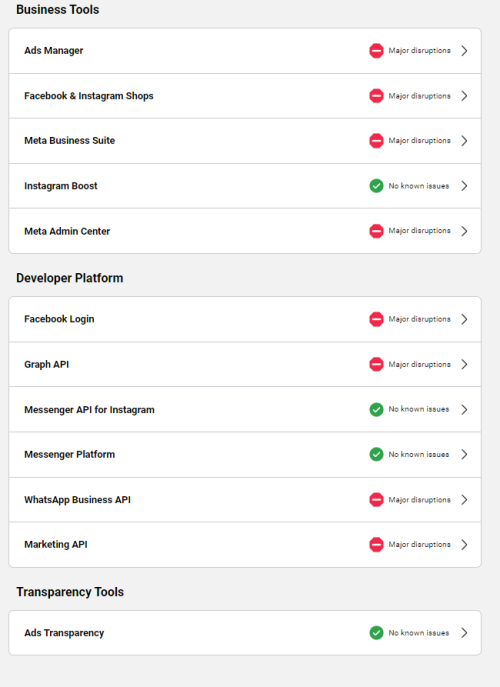Click 'Major disruptions' text for Facebook & Instagram Shops
Screen dimensions: 500x687
(419, 96)
